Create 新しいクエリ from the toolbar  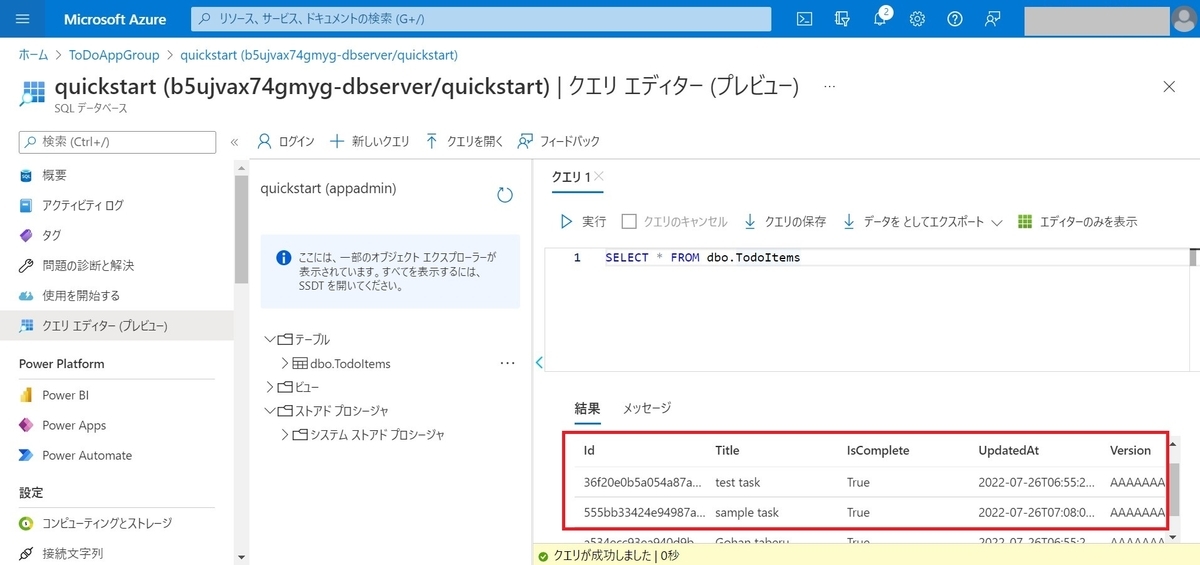coord(370,141)
